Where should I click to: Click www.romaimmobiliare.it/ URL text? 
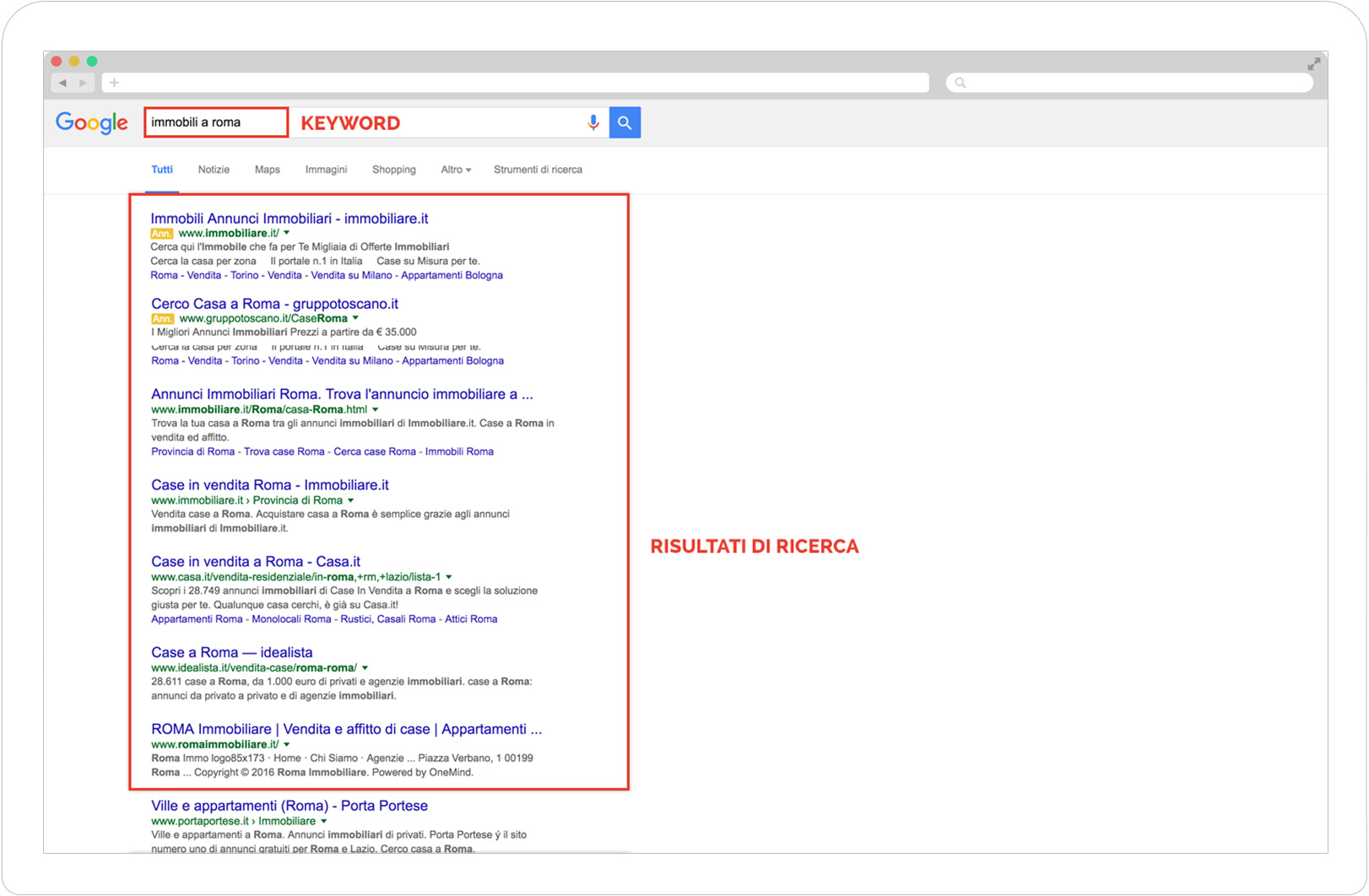click(x=215, y=744)
